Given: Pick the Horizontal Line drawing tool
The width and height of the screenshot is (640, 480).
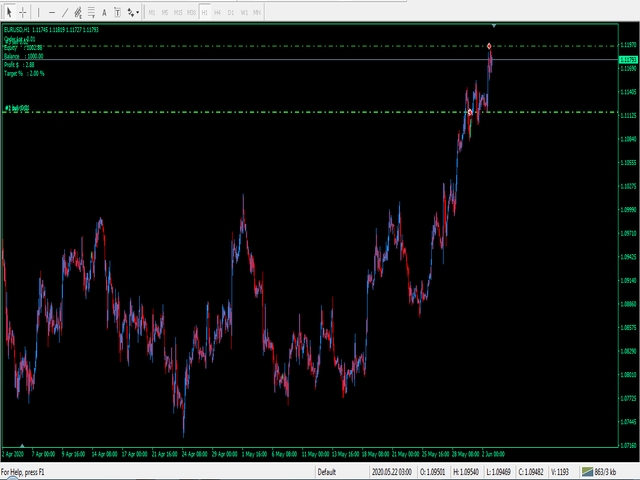Looking at the screenshot, I should [x=52, y=13].
